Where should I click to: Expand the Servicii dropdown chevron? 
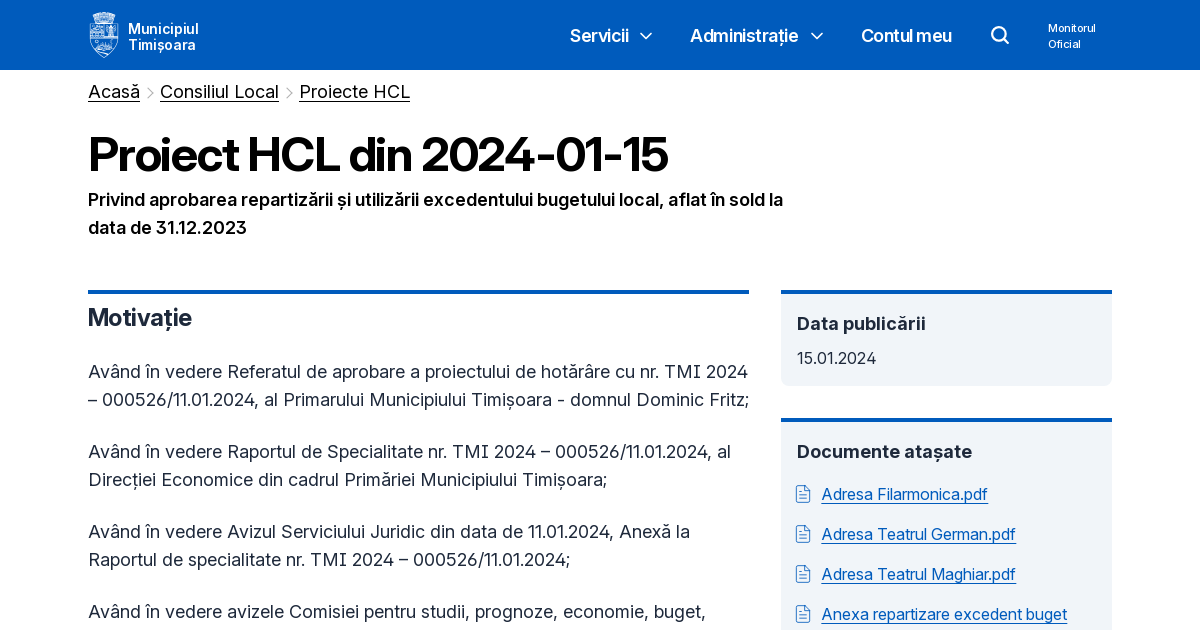645,36
